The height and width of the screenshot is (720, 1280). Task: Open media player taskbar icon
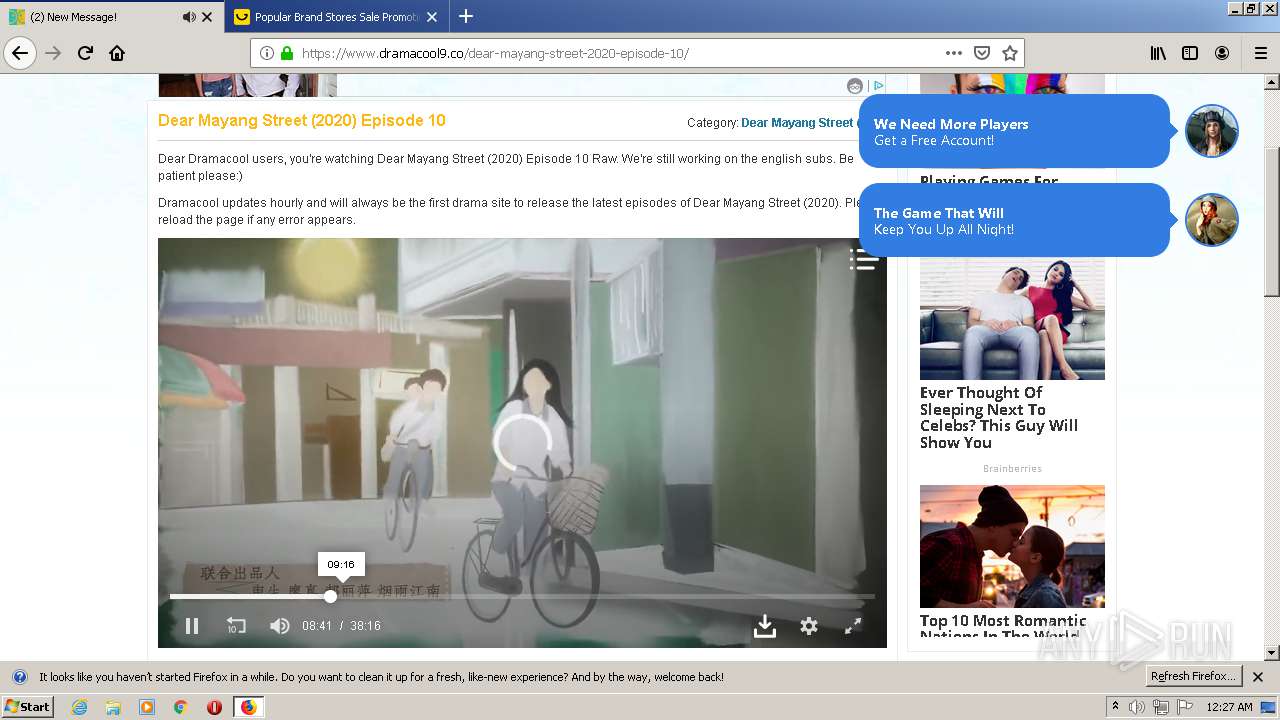(x=147, y=707)
